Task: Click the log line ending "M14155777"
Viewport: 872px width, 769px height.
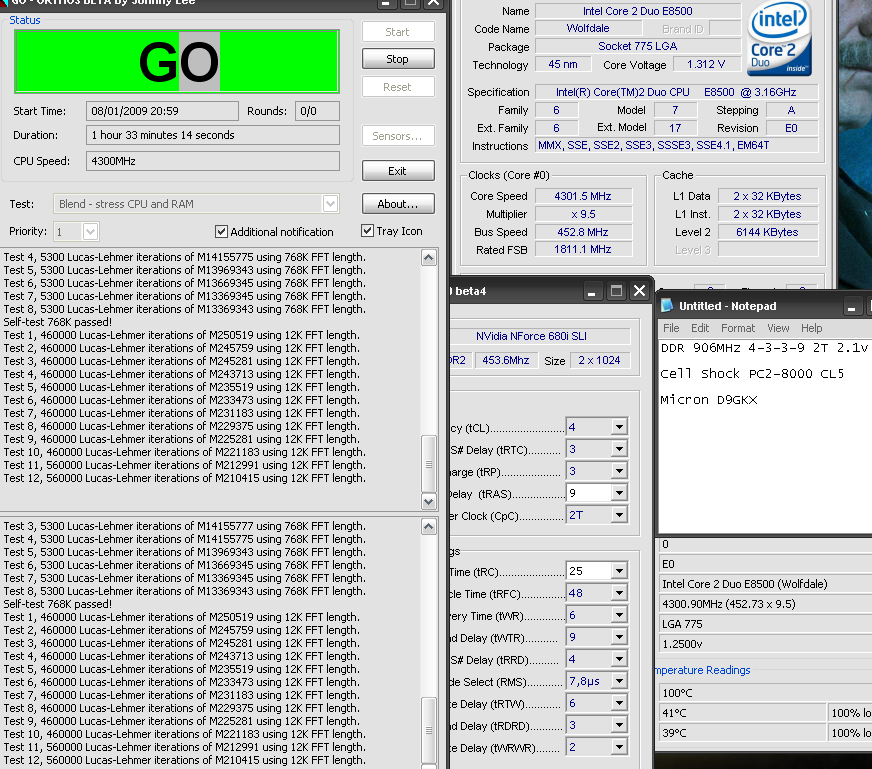Action: (x=185, y=526)
